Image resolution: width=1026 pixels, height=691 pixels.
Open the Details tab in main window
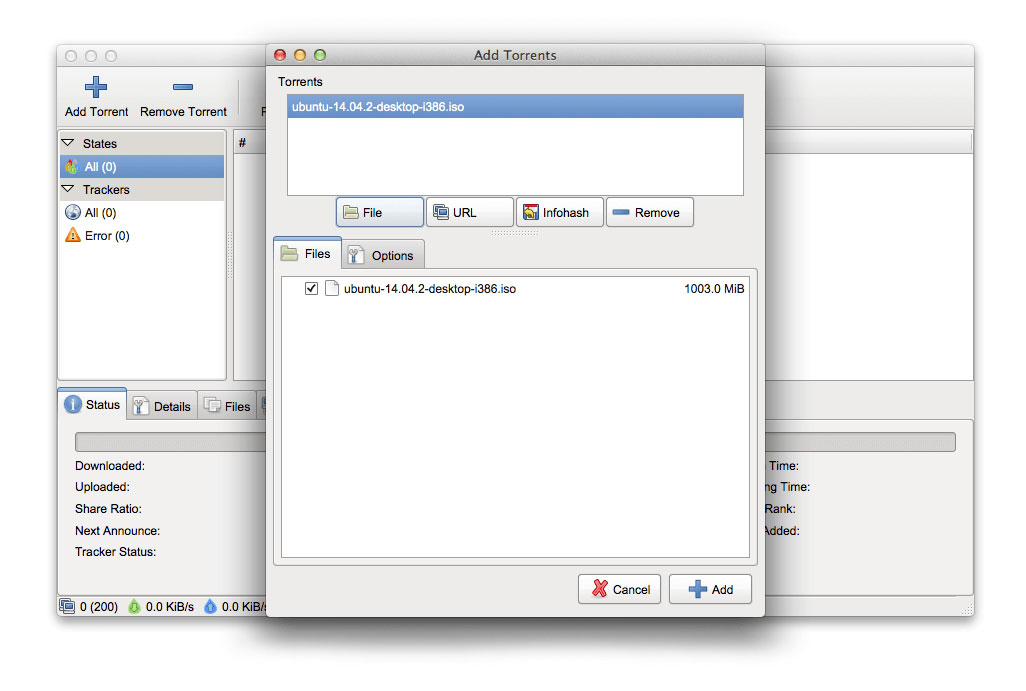tap(162, 406)
